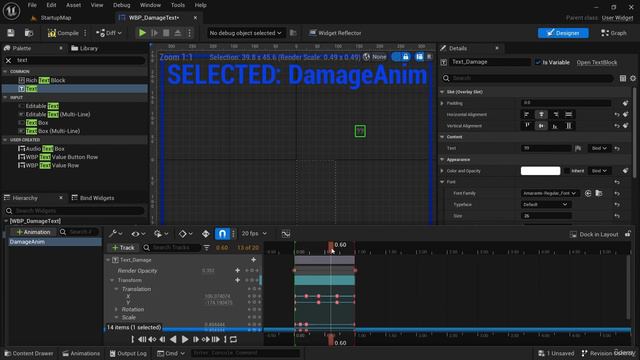640x360 pixels.
Task: Open sequencer view options eye menu
Action: [138, 233]
